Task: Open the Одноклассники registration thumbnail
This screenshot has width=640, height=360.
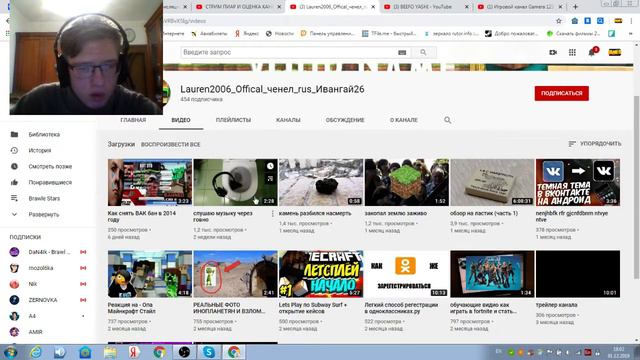Action: coord(407,274)
